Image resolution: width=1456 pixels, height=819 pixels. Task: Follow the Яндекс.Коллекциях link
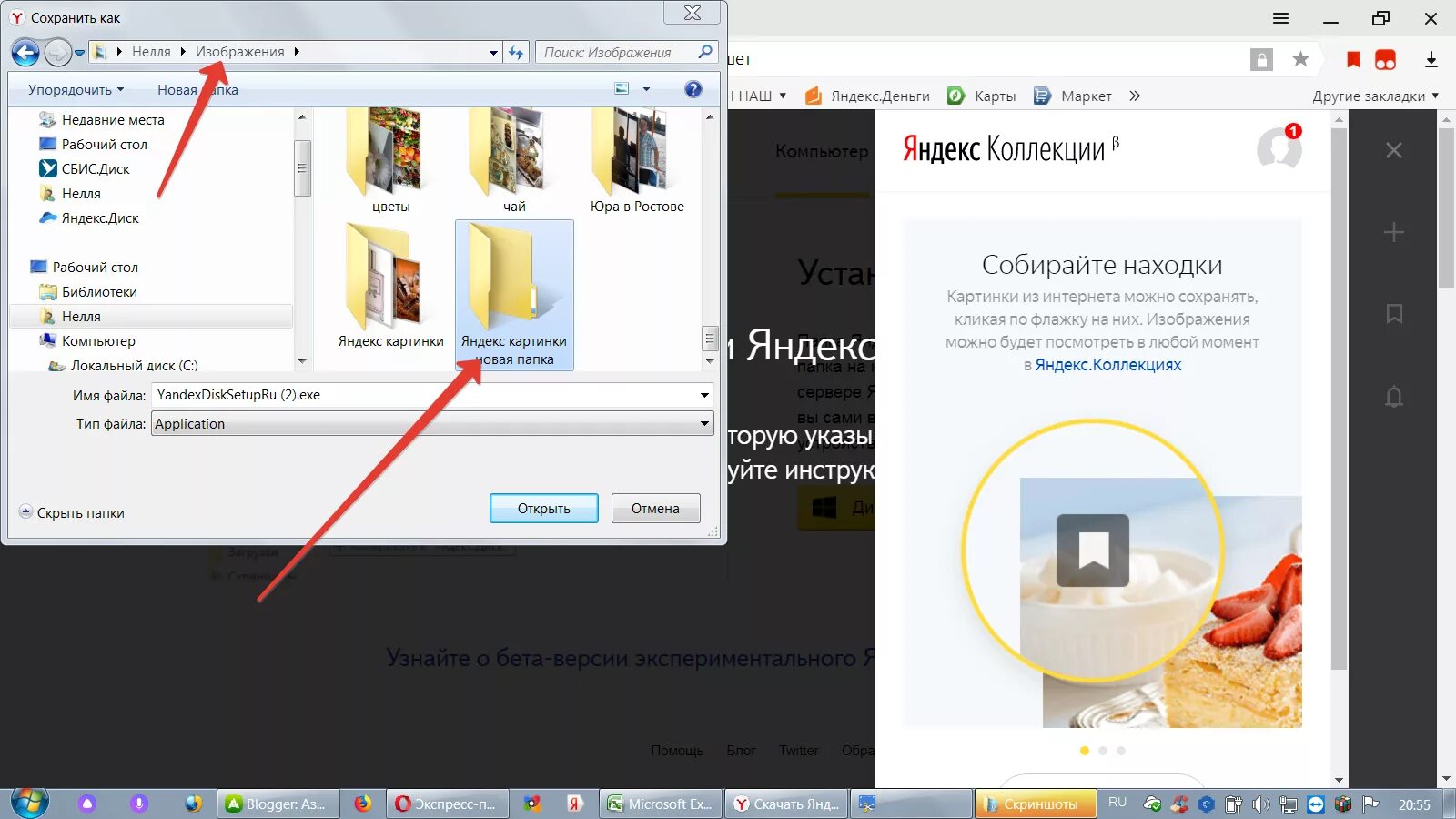[1107, 365]
